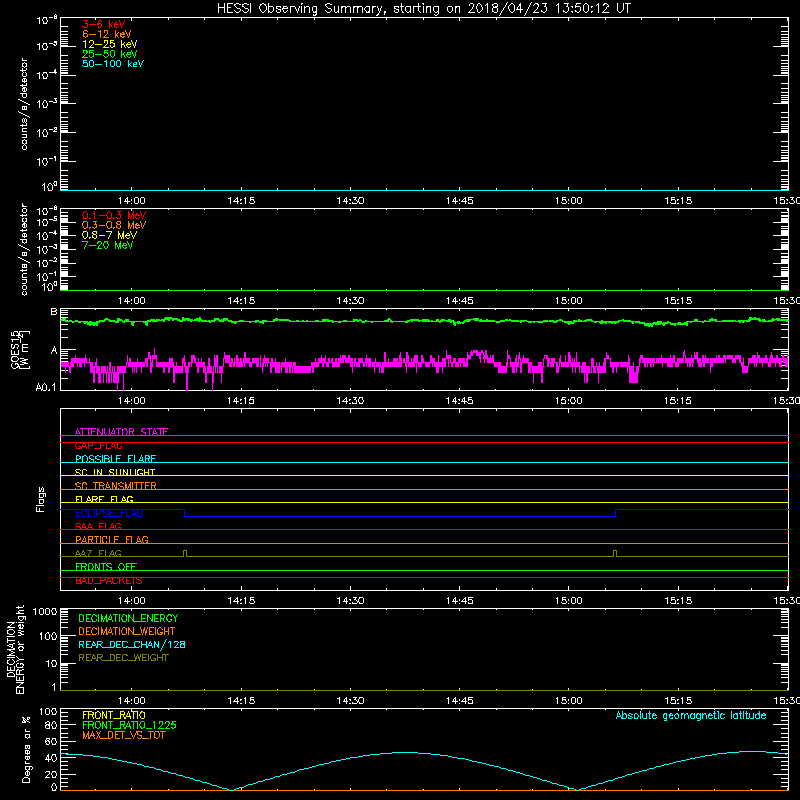Click the 0.8-7 MeV legend entry

tap(109, 235)
